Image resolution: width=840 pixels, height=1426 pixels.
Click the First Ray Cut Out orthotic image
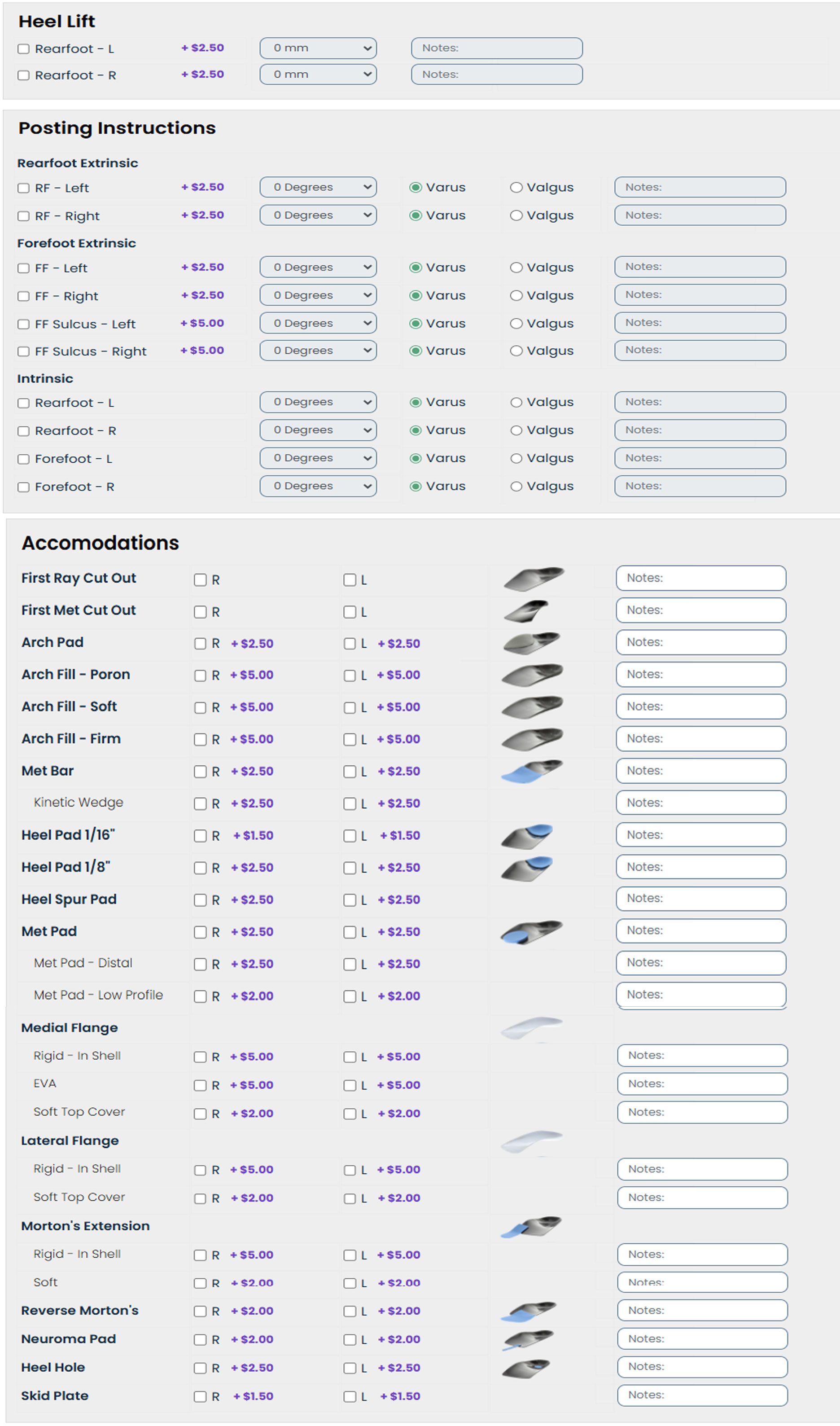click(x=533, y=579)
